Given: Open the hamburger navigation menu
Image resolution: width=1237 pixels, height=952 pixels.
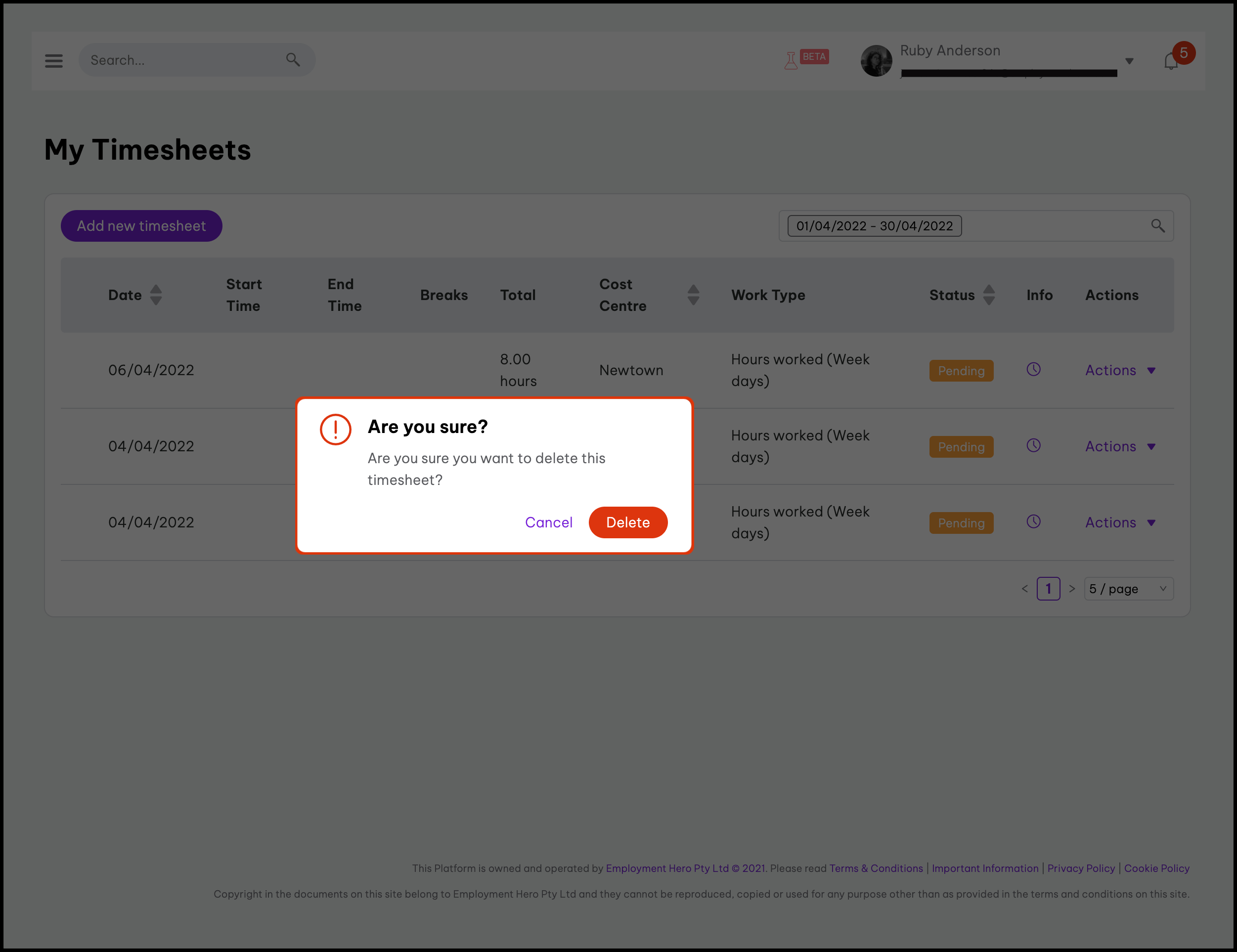Looking at the screenshot, I should tap(54, 61).
